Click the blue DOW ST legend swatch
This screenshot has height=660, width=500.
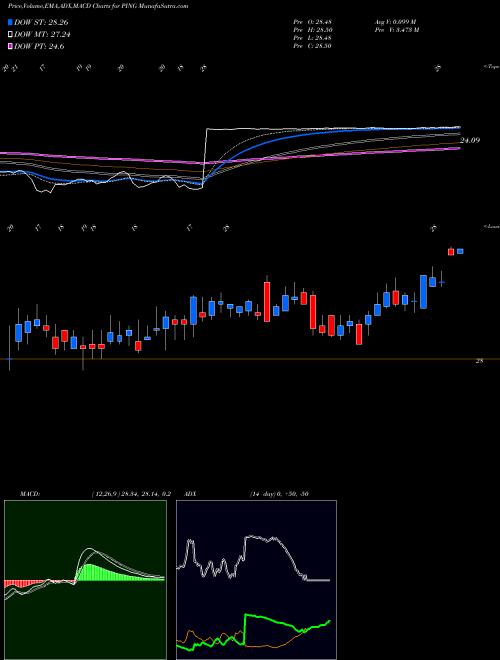(10, 22)
